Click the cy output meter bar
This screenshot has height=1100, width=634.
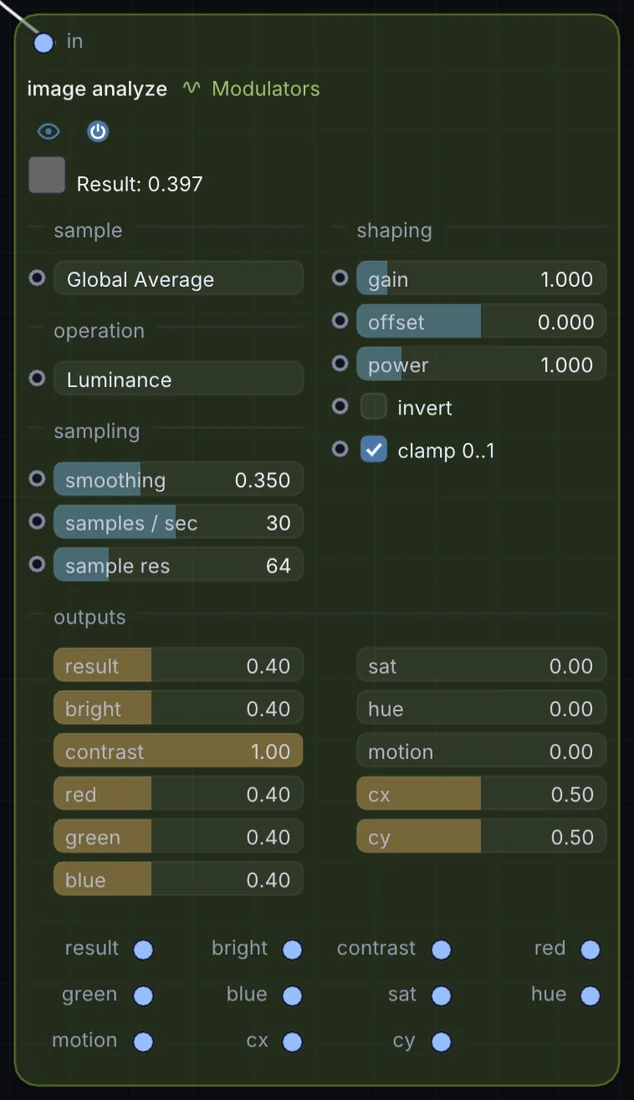[481, 836]
